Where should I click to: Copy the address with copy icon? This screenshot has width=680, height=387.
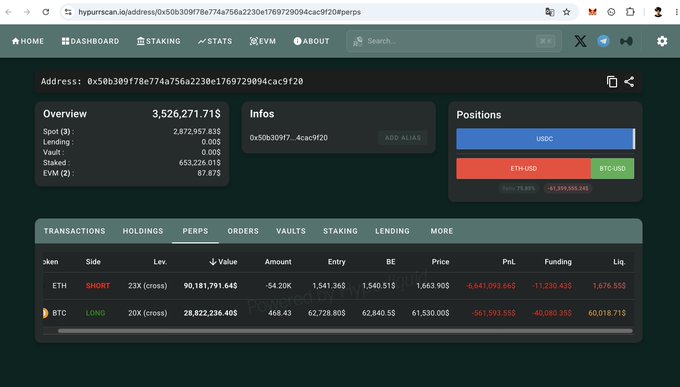(x=612, y=82)
